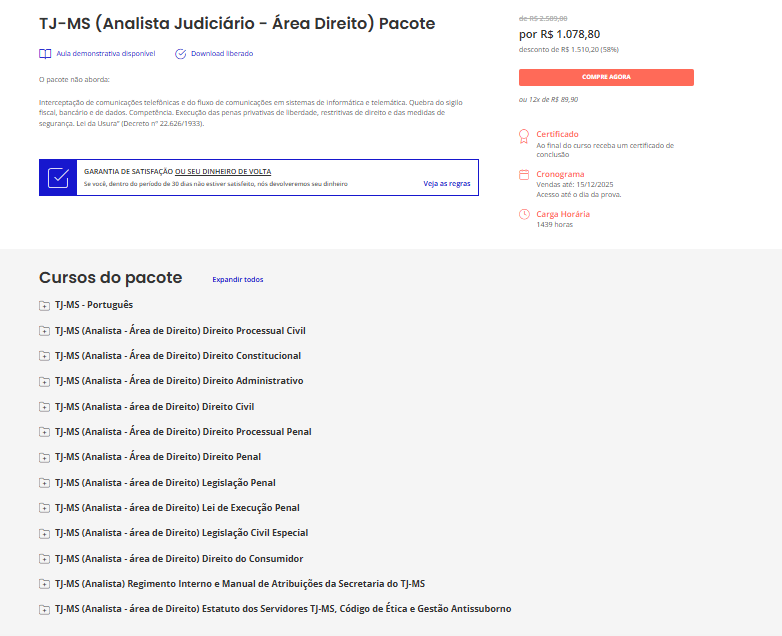The width and height of the screenshot is (782, 636).
Task: Click the 1439 horas text
Action: (555, 224)
